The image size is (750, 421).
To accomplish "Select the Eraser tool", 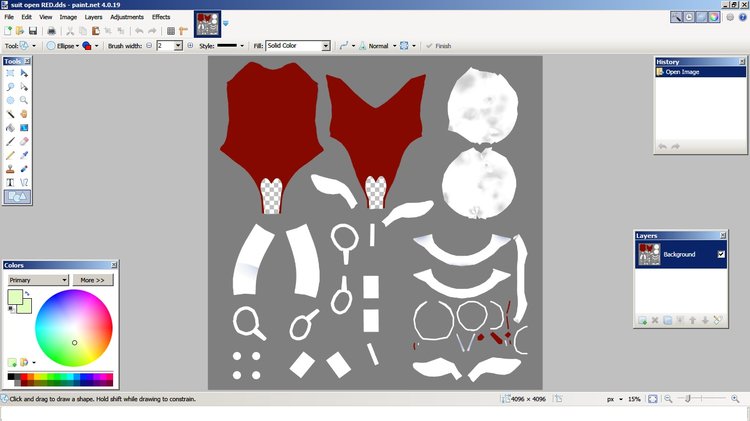I will click(24, 142).
